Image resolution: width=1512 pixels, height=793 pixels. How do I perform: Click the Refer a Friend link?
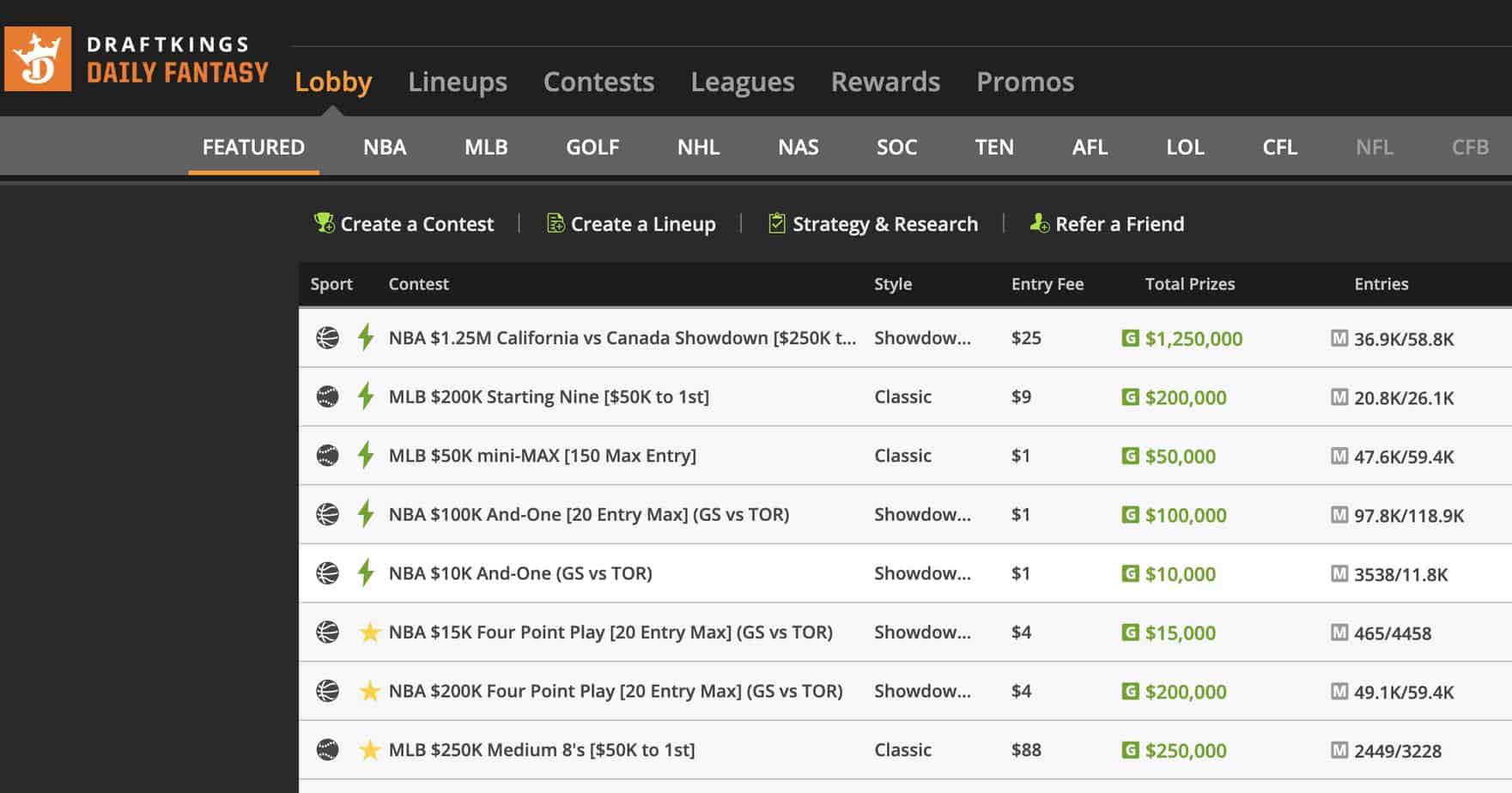tap(1120, 224)
